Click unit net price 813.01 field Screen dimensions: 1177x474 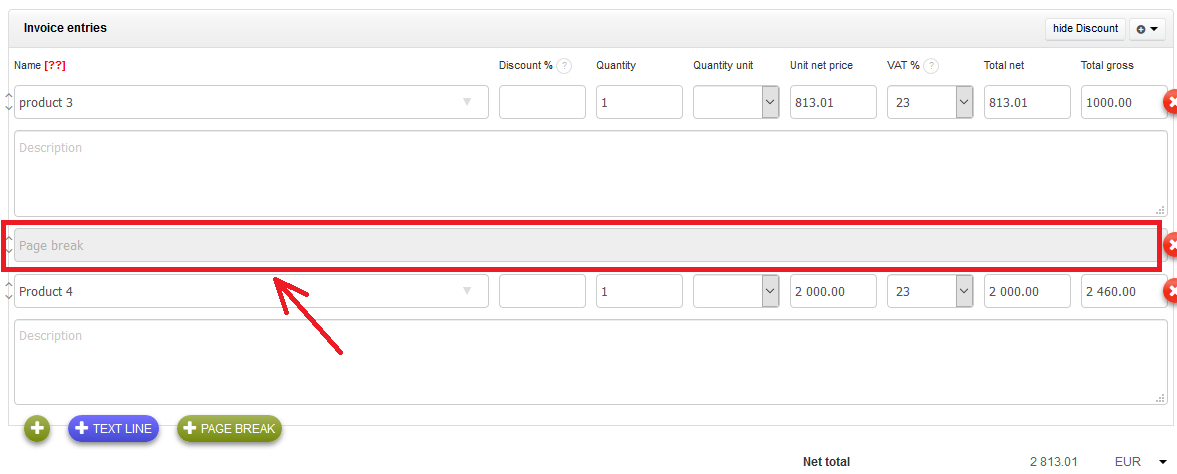coord(833,102)
